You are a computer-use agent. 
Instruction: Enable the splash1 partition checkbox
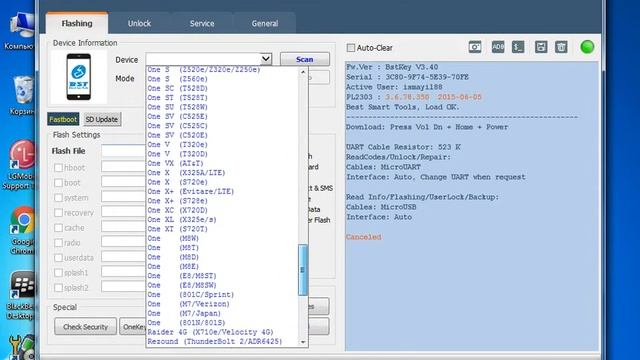tap(58, 273)
